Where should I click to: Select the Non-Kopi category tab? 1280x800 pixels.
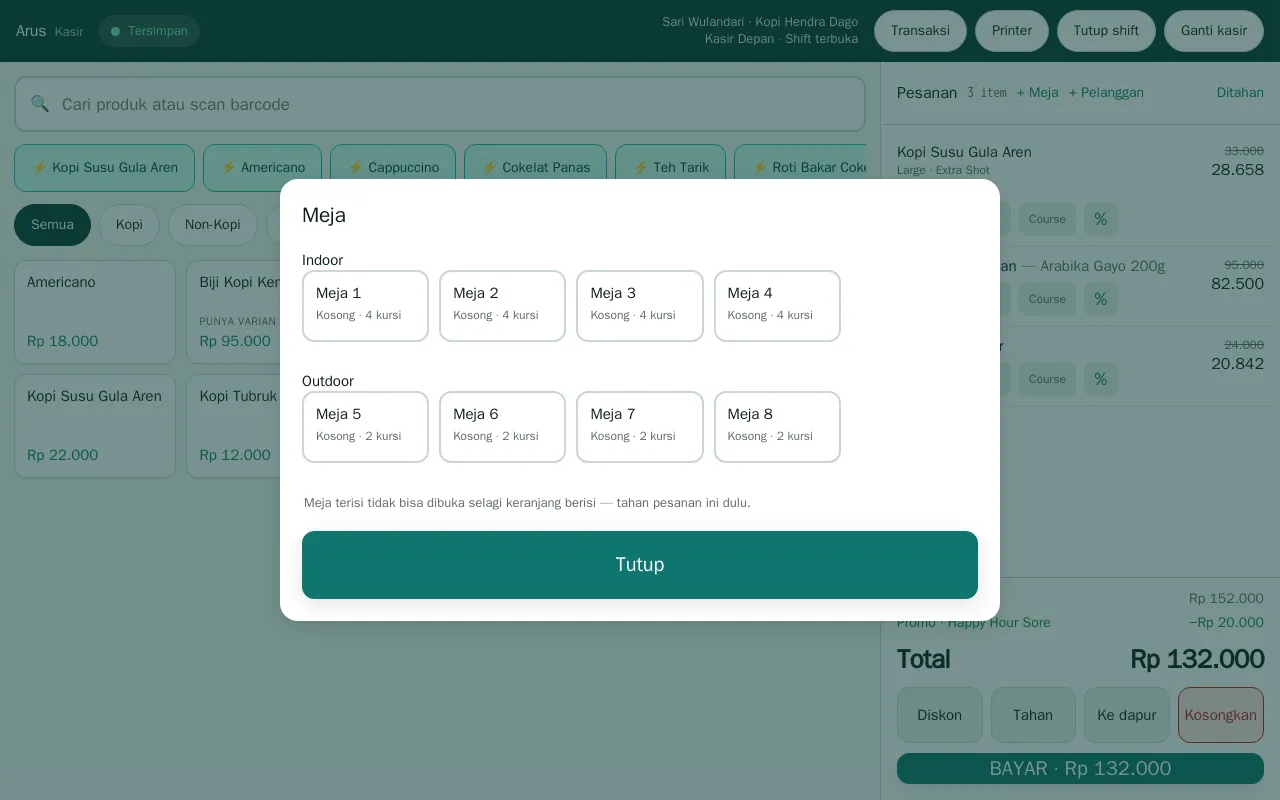(212, 225)
